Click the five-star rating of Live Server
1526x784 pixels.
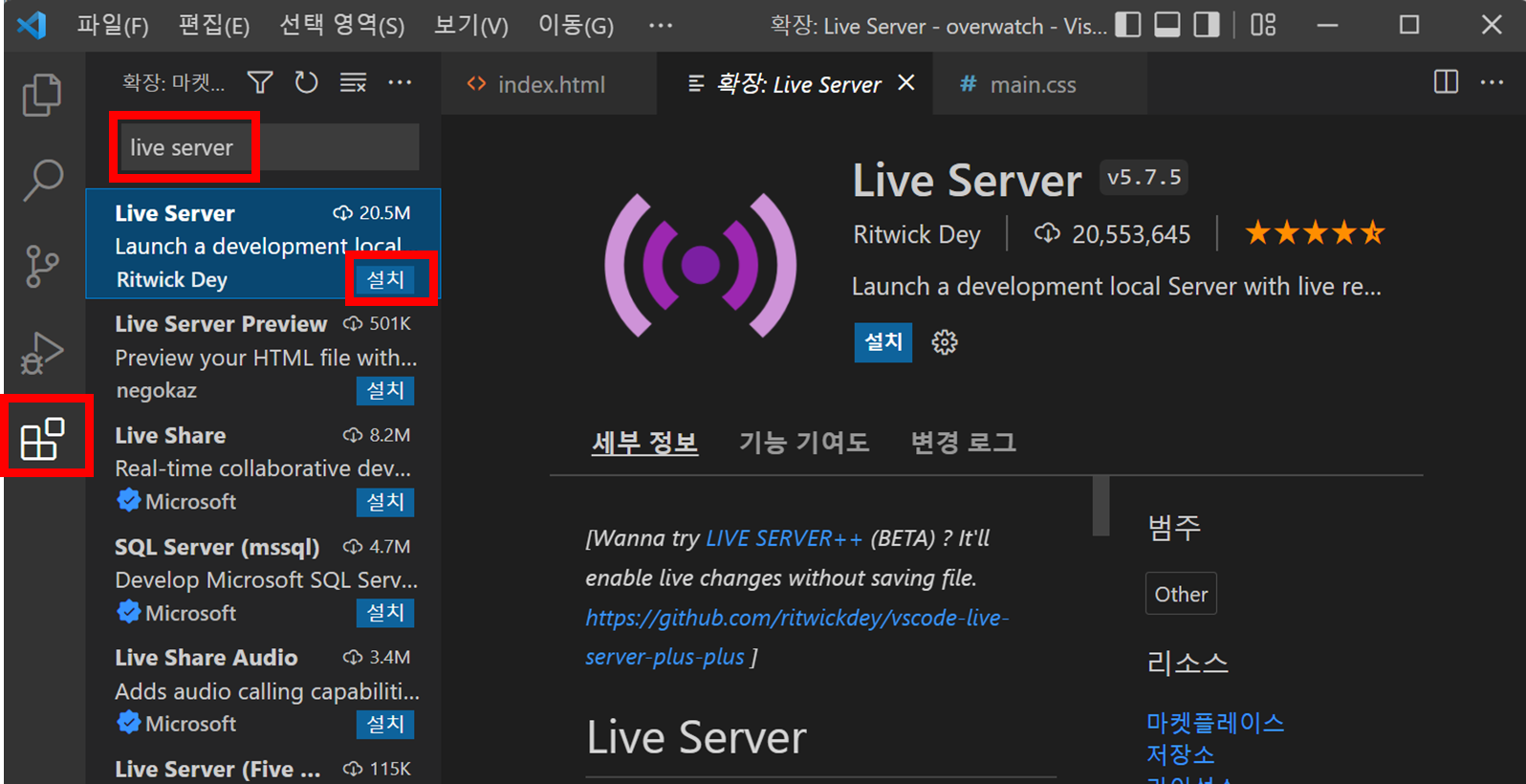pos(1315,232)
